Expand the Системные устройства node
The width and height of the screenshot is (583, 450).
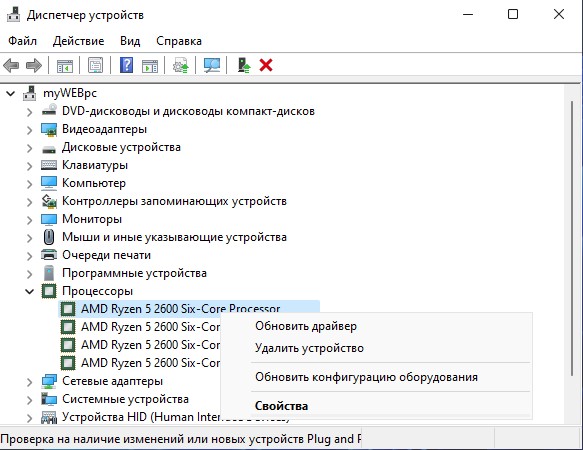29,399
